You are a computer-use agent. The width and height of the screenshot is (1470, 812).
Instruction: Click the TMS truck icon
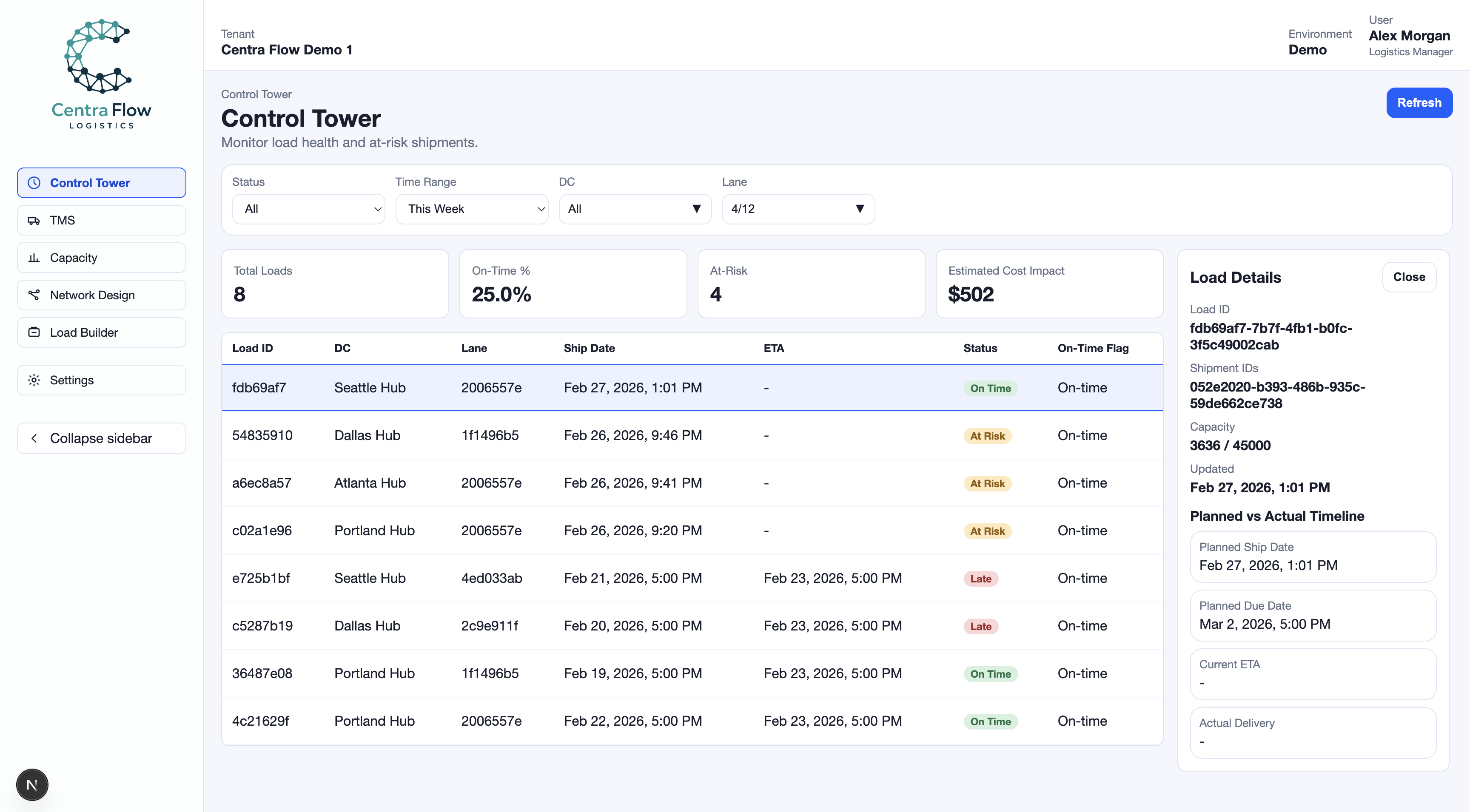[x=34, y=221]
